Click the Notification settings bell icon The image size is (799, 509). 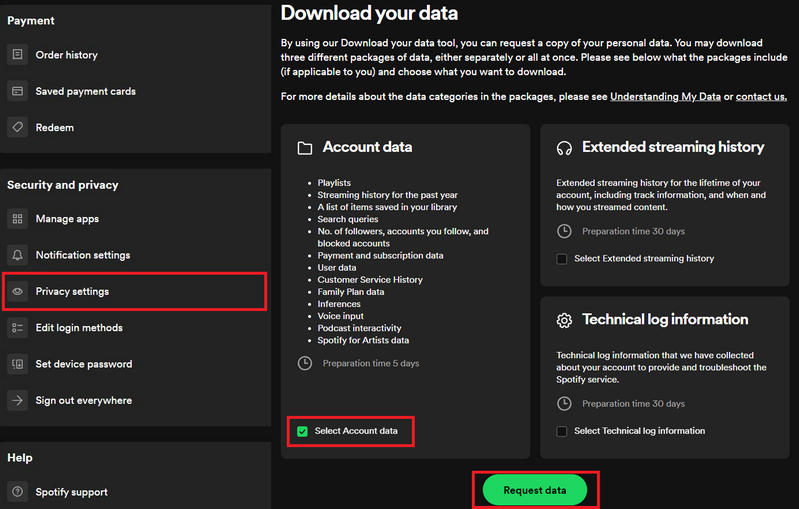[17, 255]
